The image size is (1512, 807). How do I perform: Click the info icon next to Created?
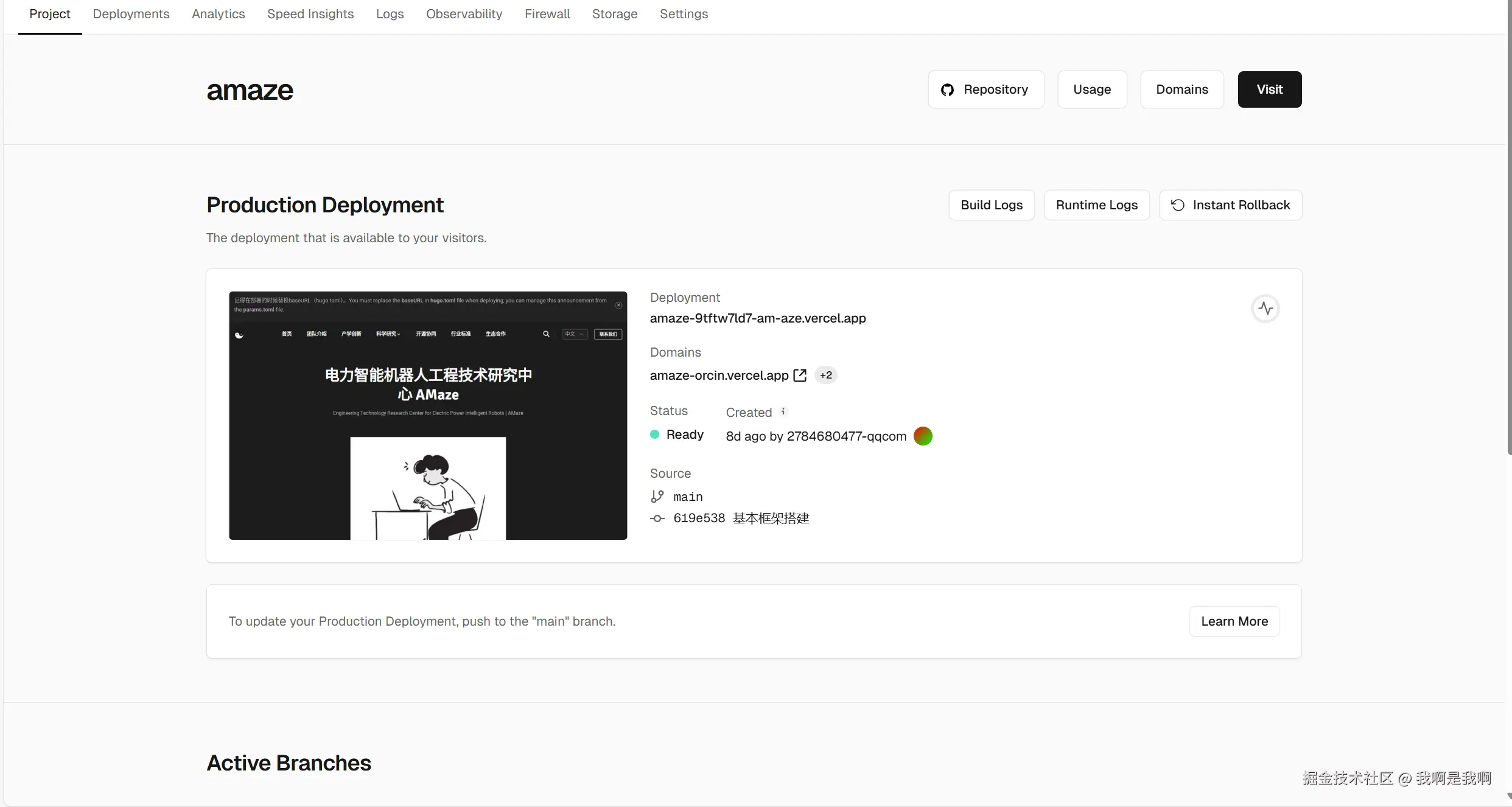pos(783,411)
